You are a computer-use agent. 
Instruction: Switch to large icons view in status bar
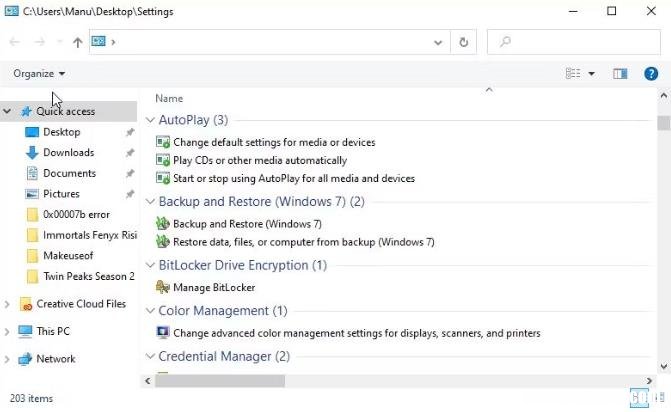659,398
